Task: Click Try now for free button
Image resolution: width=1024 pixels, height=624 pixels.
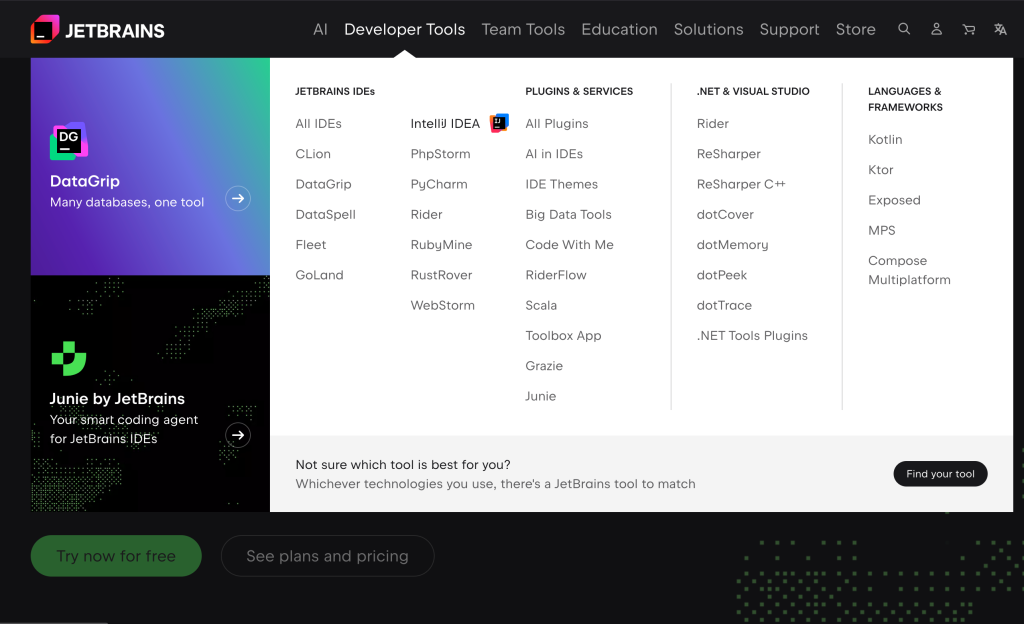Action: pos(116,555)
